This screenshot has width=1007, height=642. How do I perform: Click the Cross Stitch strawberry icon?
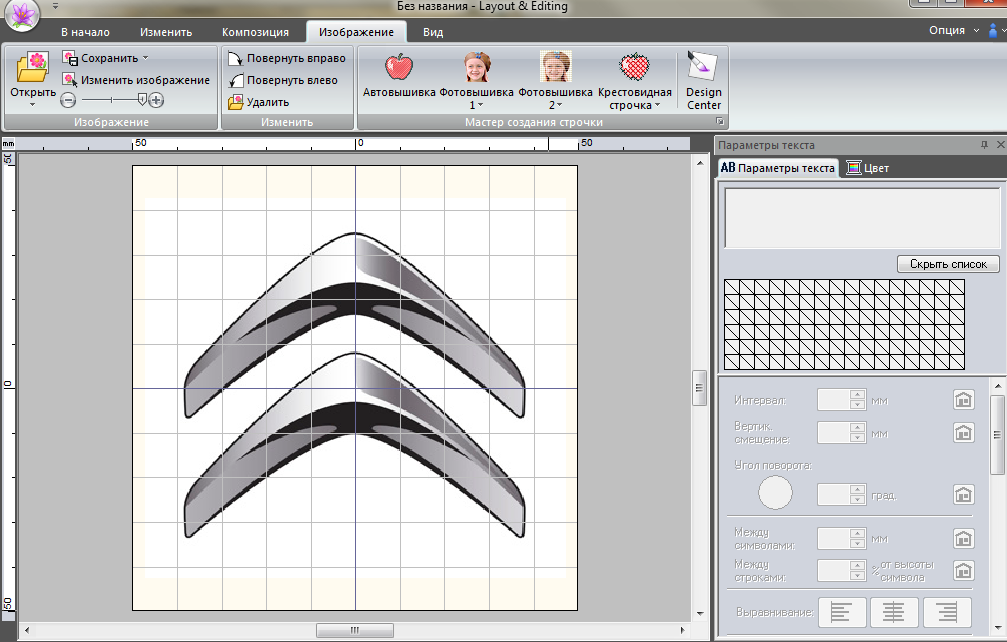pyautogui.click(x=634, y=68)
